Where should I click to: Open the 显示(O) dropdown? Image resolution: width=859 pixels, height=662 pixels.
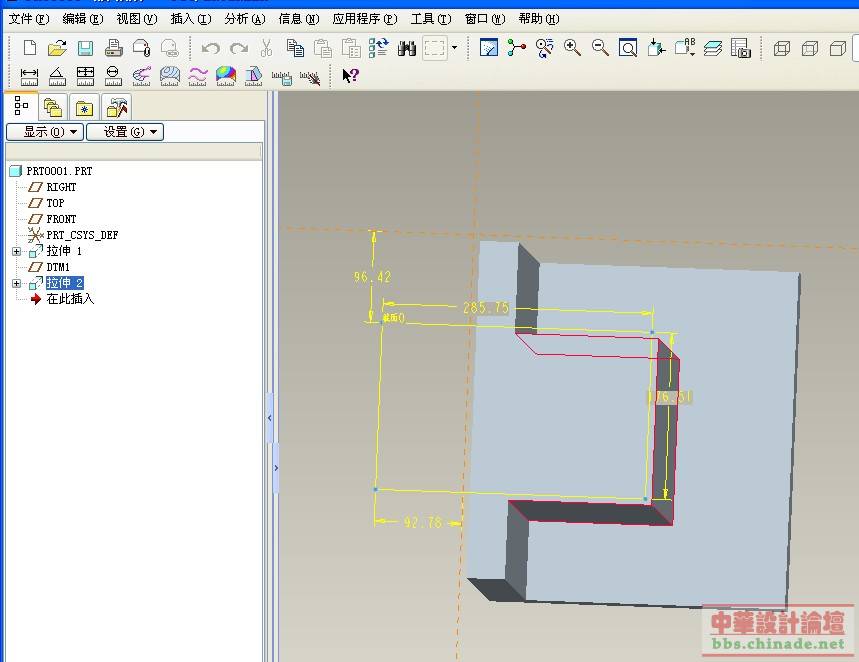coord(44,132)
